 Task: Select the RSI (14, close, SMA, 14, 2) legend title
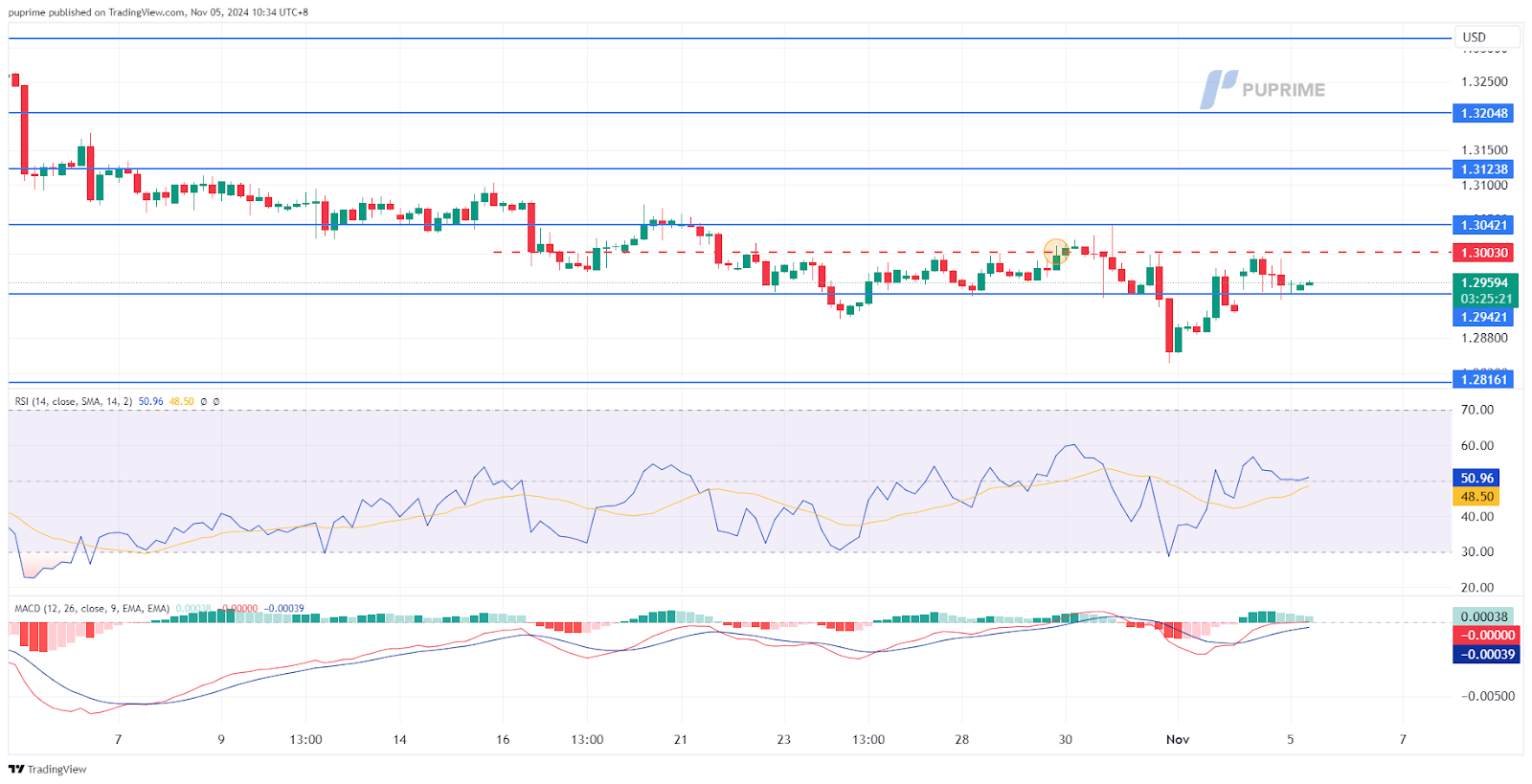point(74,402)
